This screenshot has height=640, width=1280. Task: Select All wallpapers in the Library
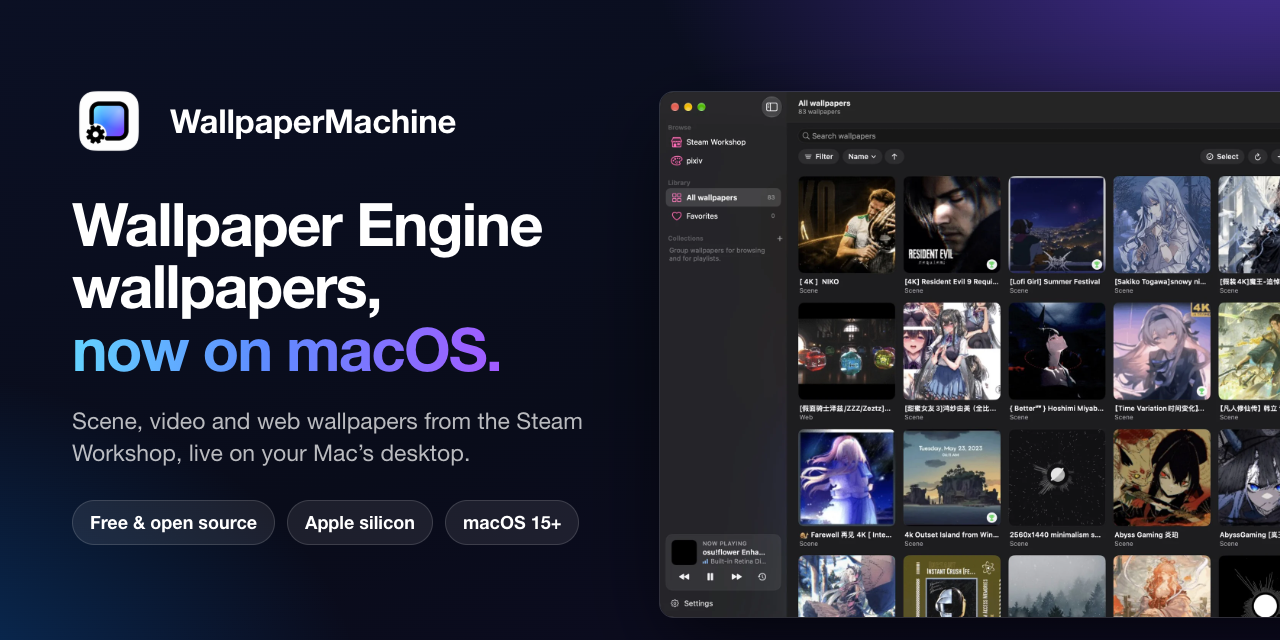(x=723, y=198)
